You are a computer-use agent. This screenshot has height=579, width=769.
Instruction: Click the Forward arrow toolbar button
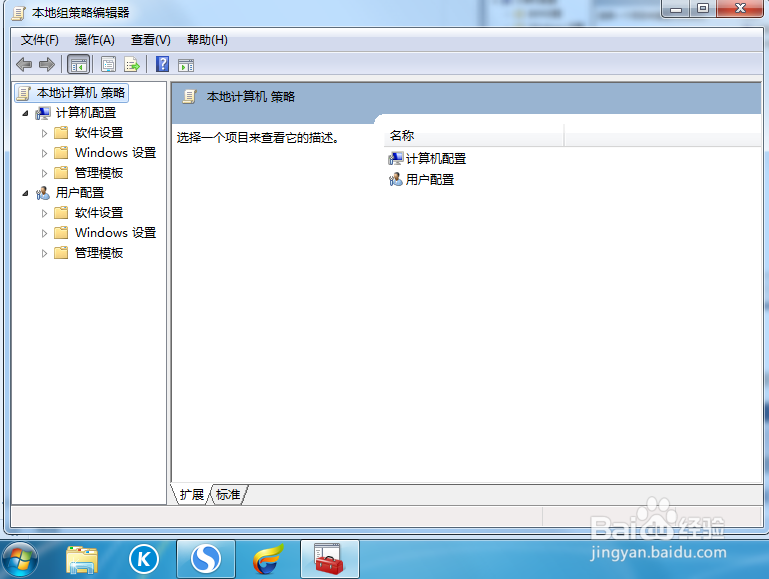coord(47,64)
